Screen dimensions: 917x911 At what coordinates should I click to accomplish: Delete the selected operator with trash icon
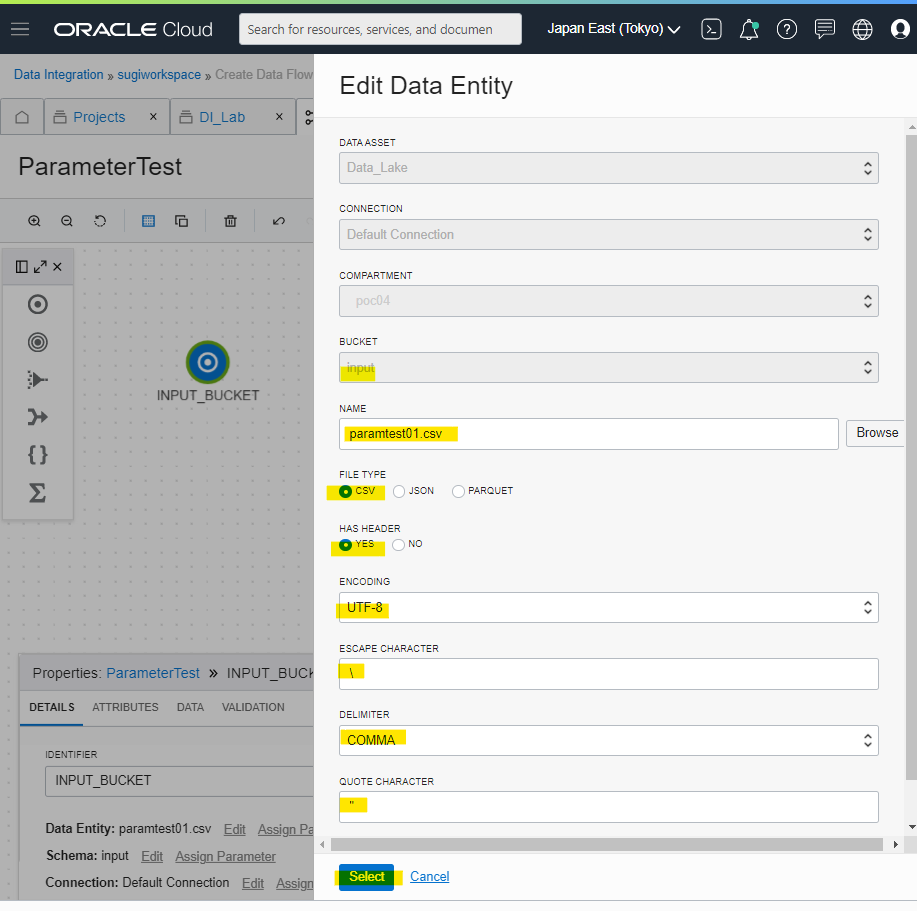[x=230, y=221]
